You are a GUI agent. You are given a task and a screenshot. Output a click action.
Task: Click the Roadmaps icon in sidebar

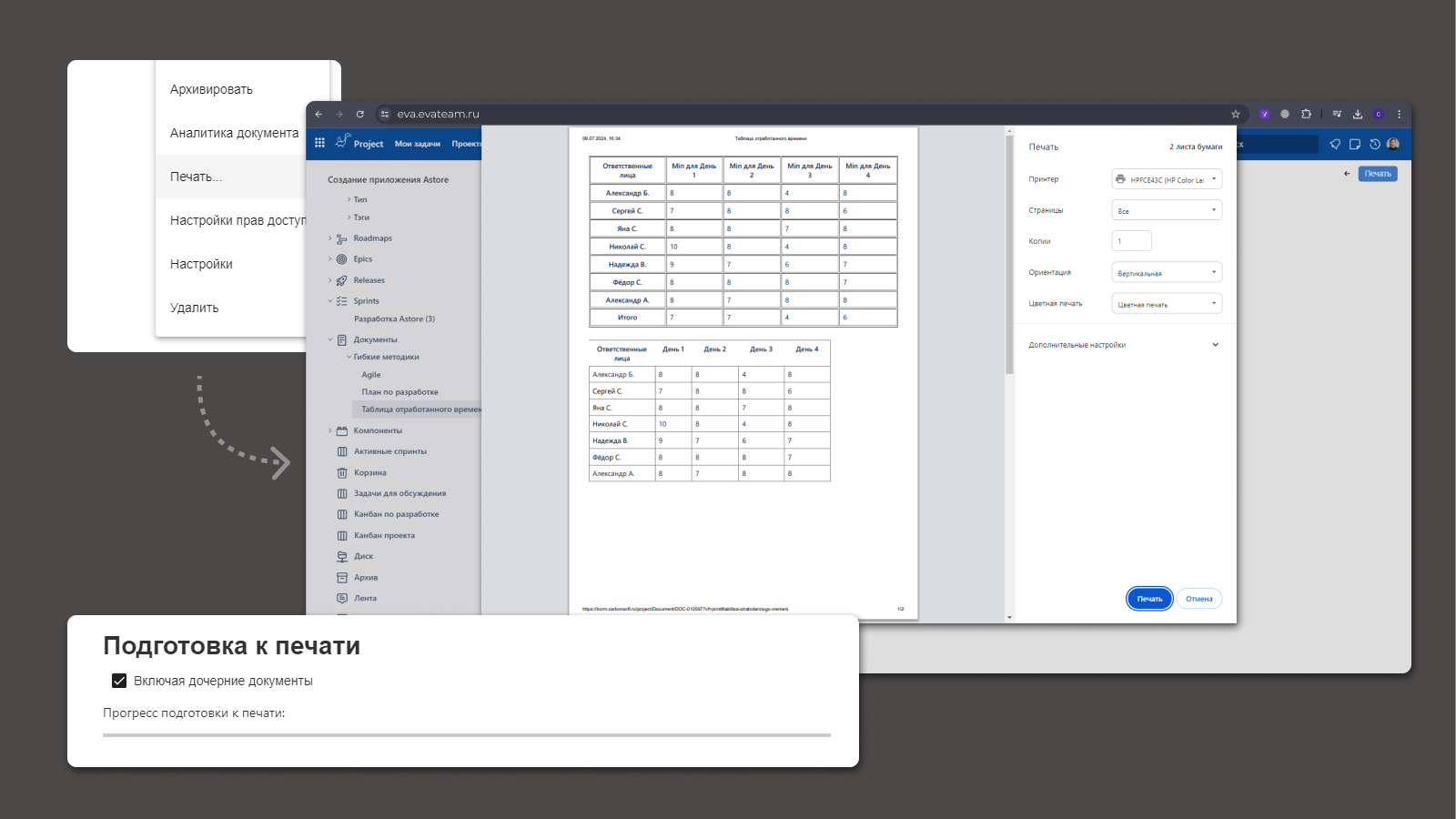pos(342,238)
